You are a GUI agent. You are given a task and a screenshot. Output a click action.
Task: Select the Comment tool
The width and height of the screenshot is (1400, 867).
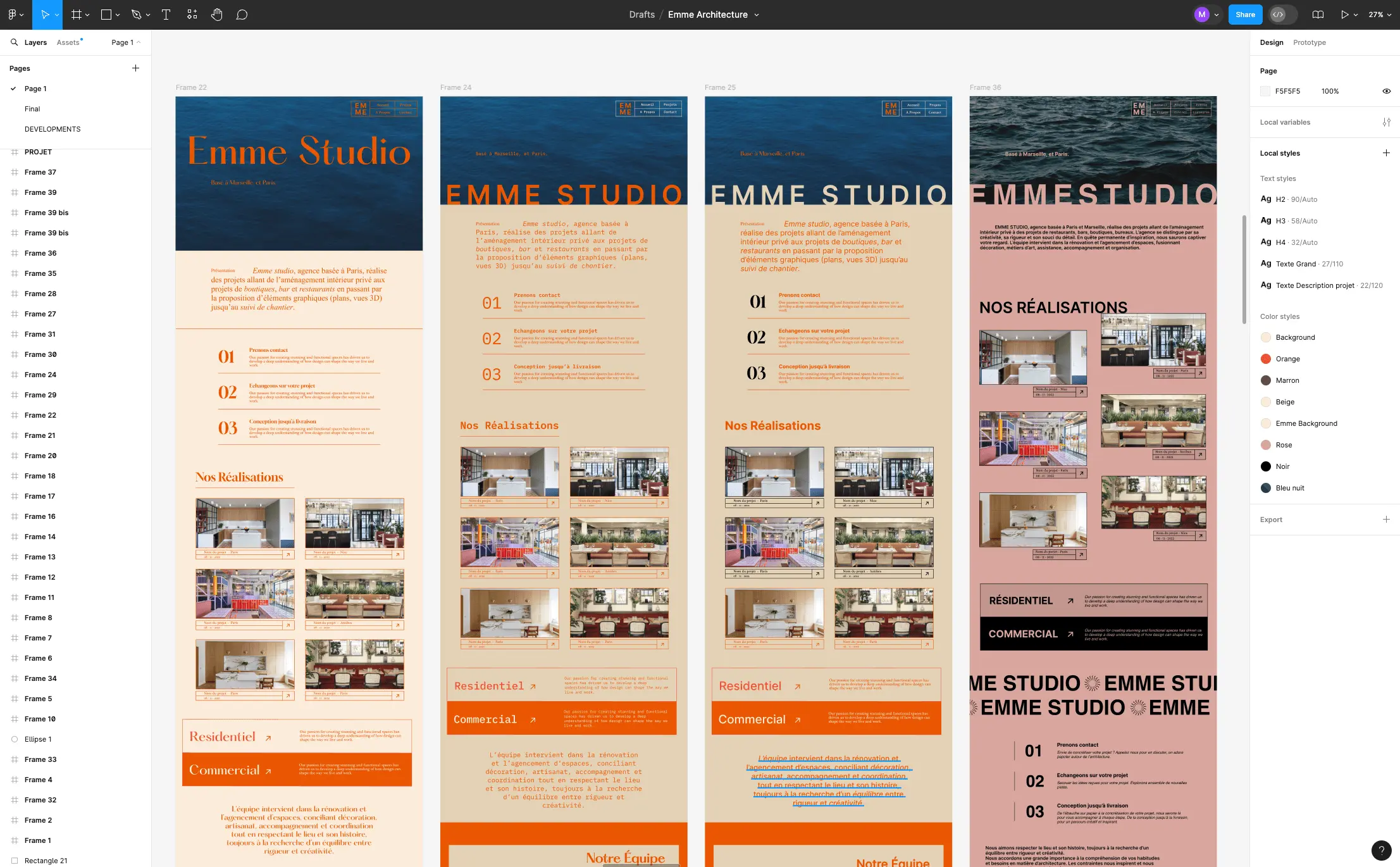click(x=242, y=15)
